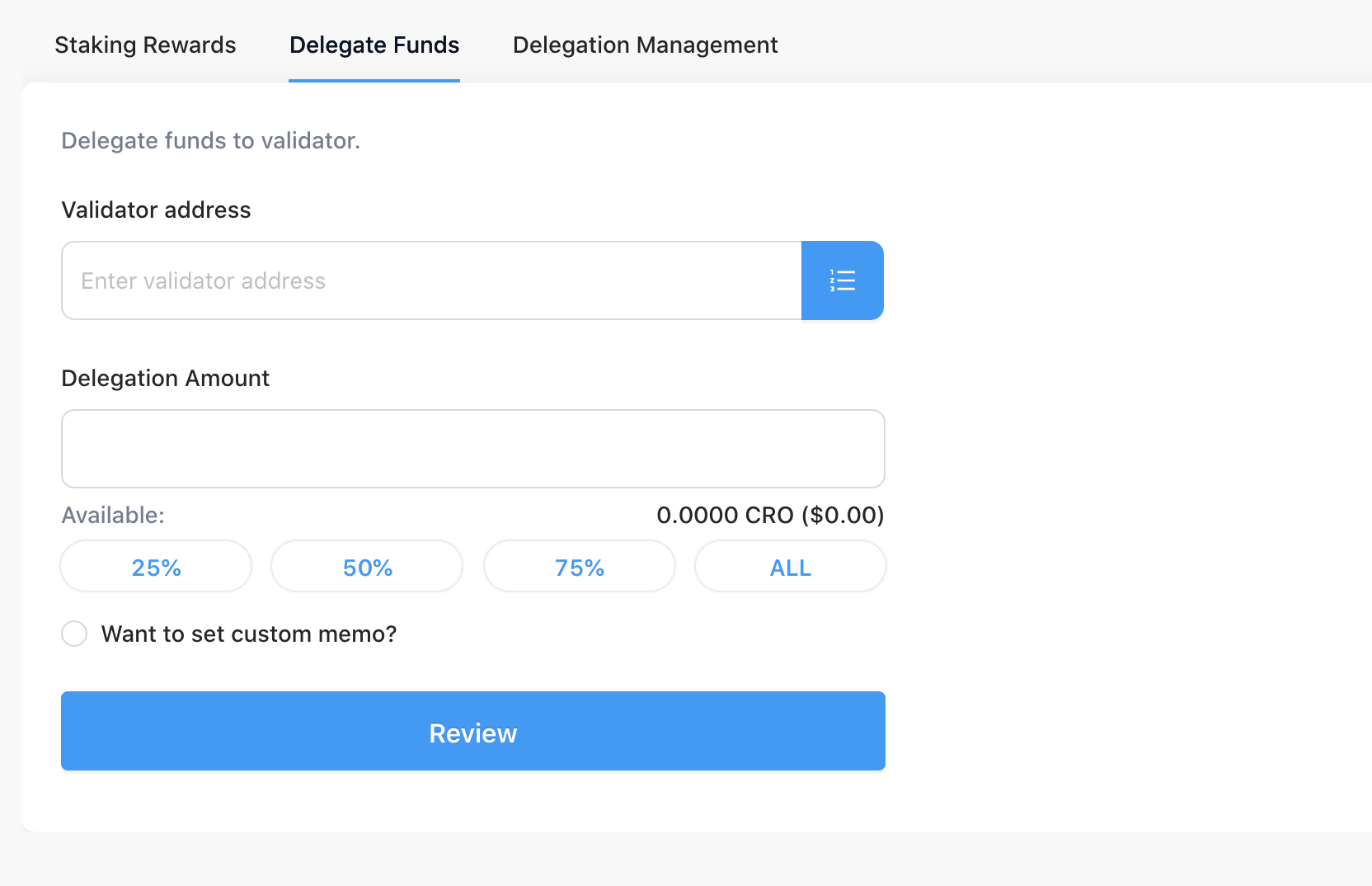Click the Delegation Amount input field
The image size is (1372, 886).
point(472,449)
